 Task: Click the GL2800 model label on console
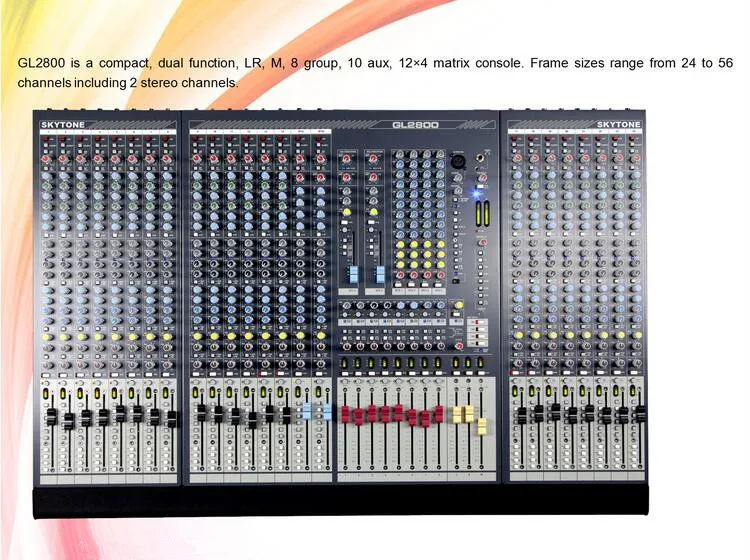[415, 125]
